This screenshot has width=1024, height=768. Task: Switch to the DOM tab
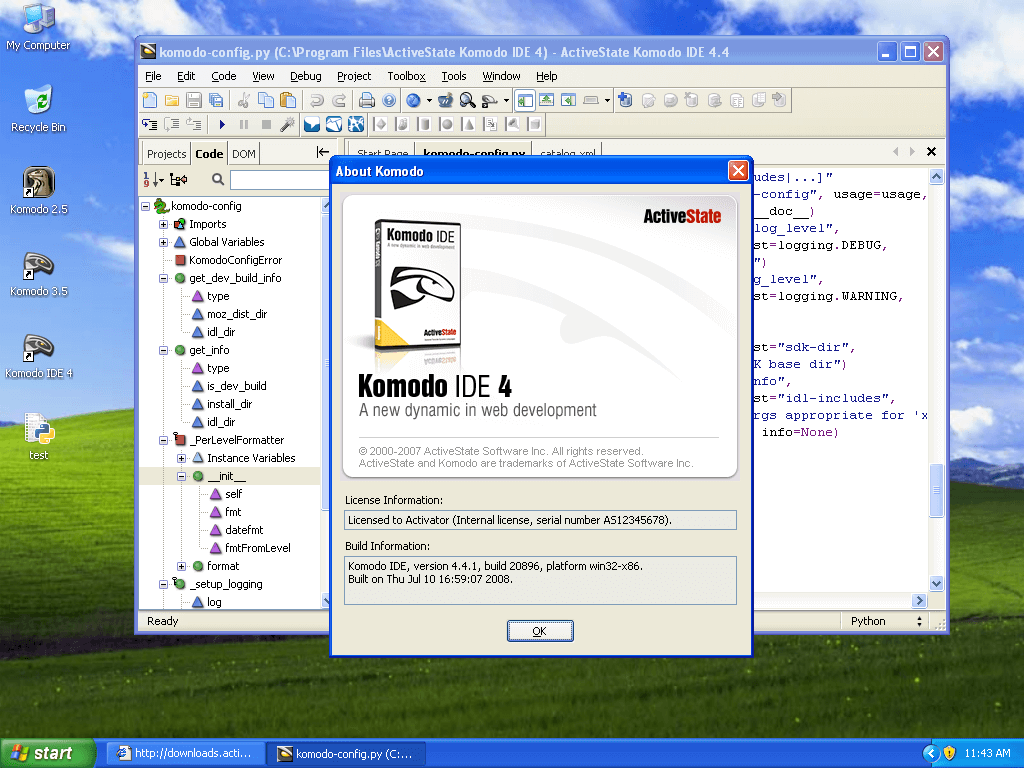244,154
